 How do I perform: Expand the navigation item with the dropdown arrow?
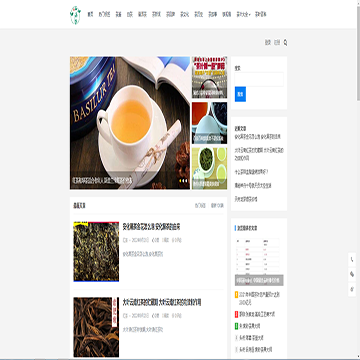[x=244, y=15]
